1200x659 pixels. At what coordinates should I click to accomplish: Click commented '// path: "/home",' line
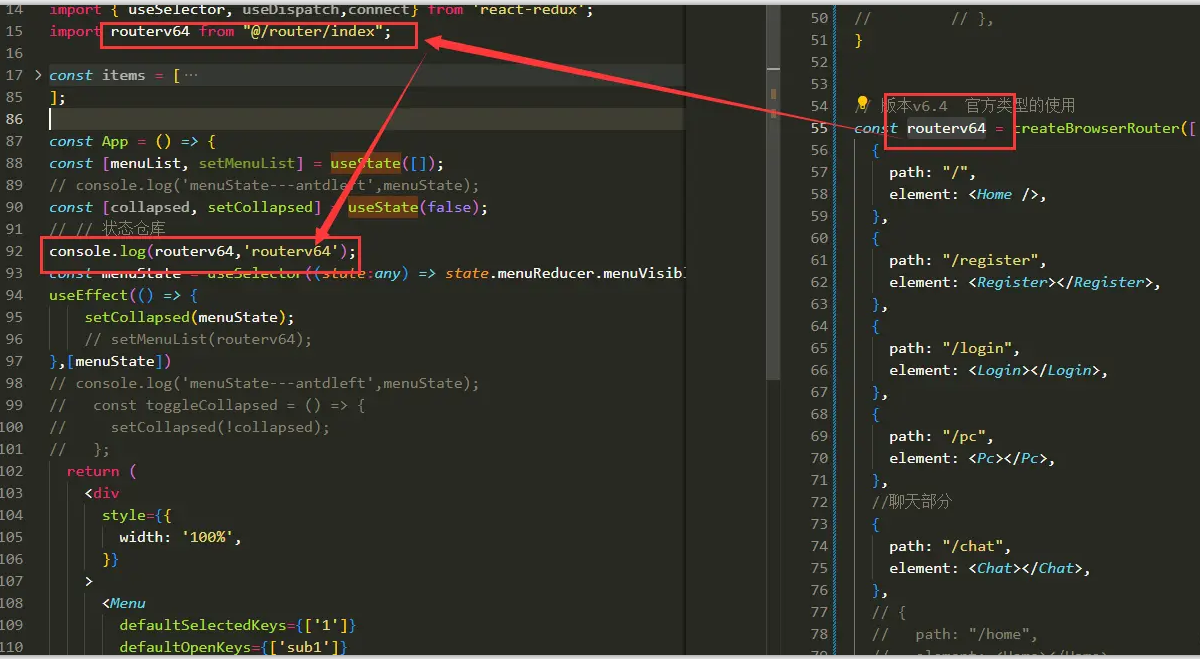click(x=955, y=634)
